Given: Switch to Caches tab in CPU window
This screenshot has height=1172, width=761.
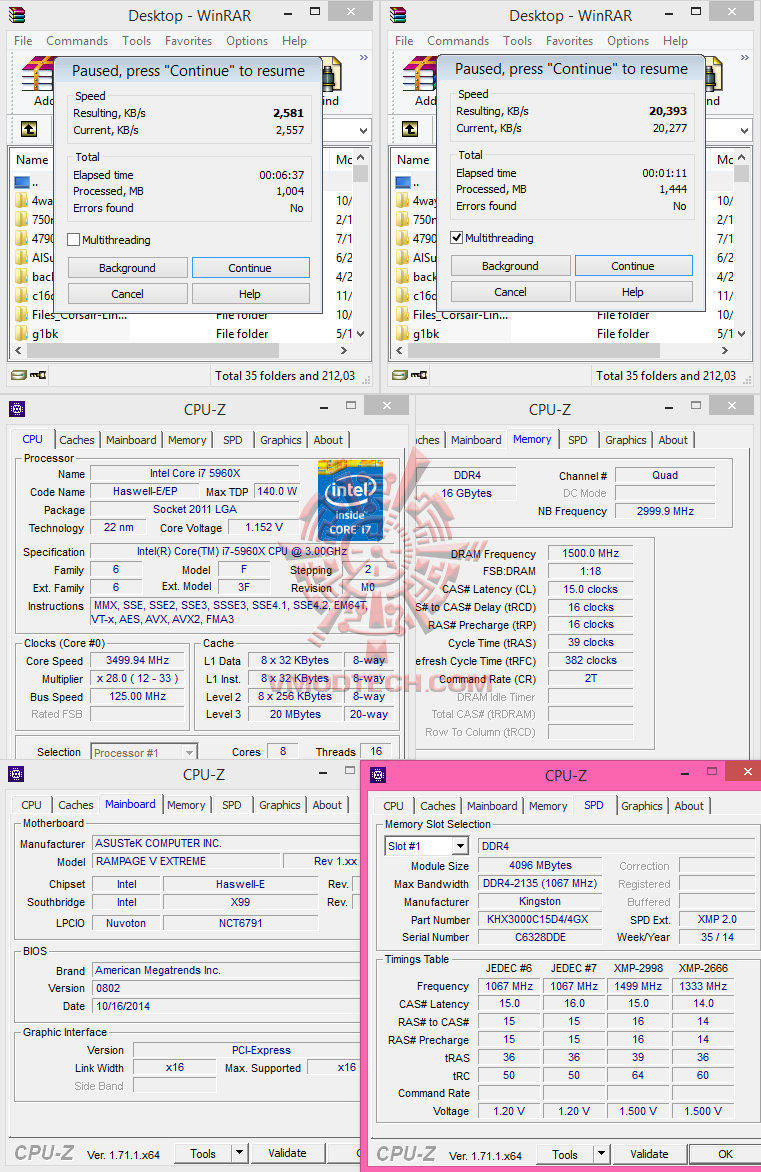Looking at the screenshot, I should [x=77, y=440].
